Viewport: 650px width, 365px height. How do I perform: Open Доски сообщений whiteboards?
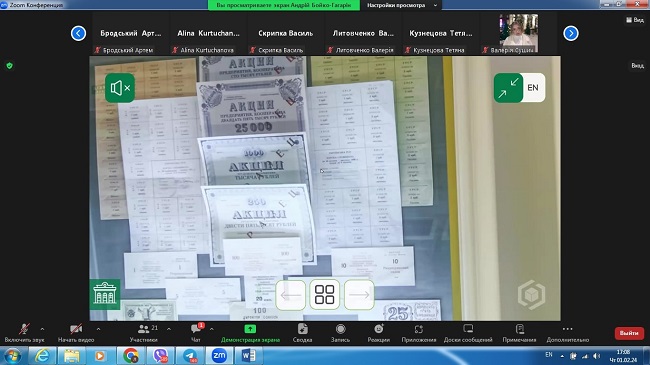point(468,333)
